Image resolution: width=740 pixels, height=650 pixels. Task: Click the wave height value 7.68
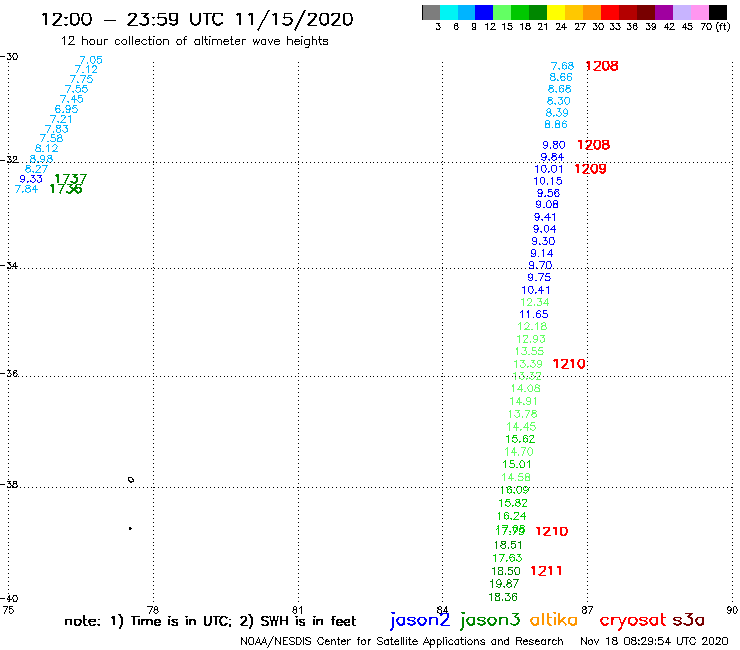coord(563,66)
